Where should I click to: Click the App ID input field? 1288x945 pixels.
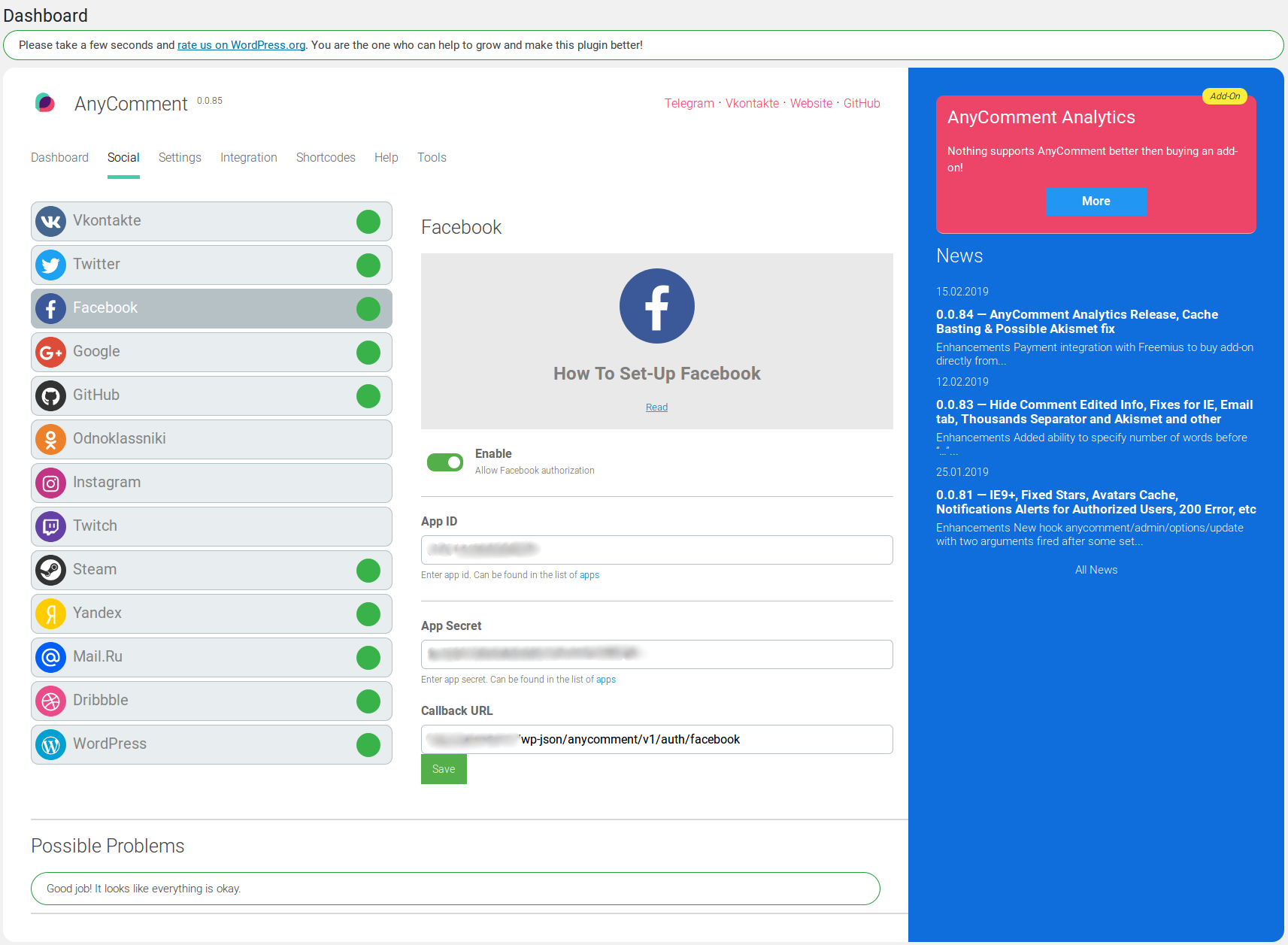[x=657, y=550]
